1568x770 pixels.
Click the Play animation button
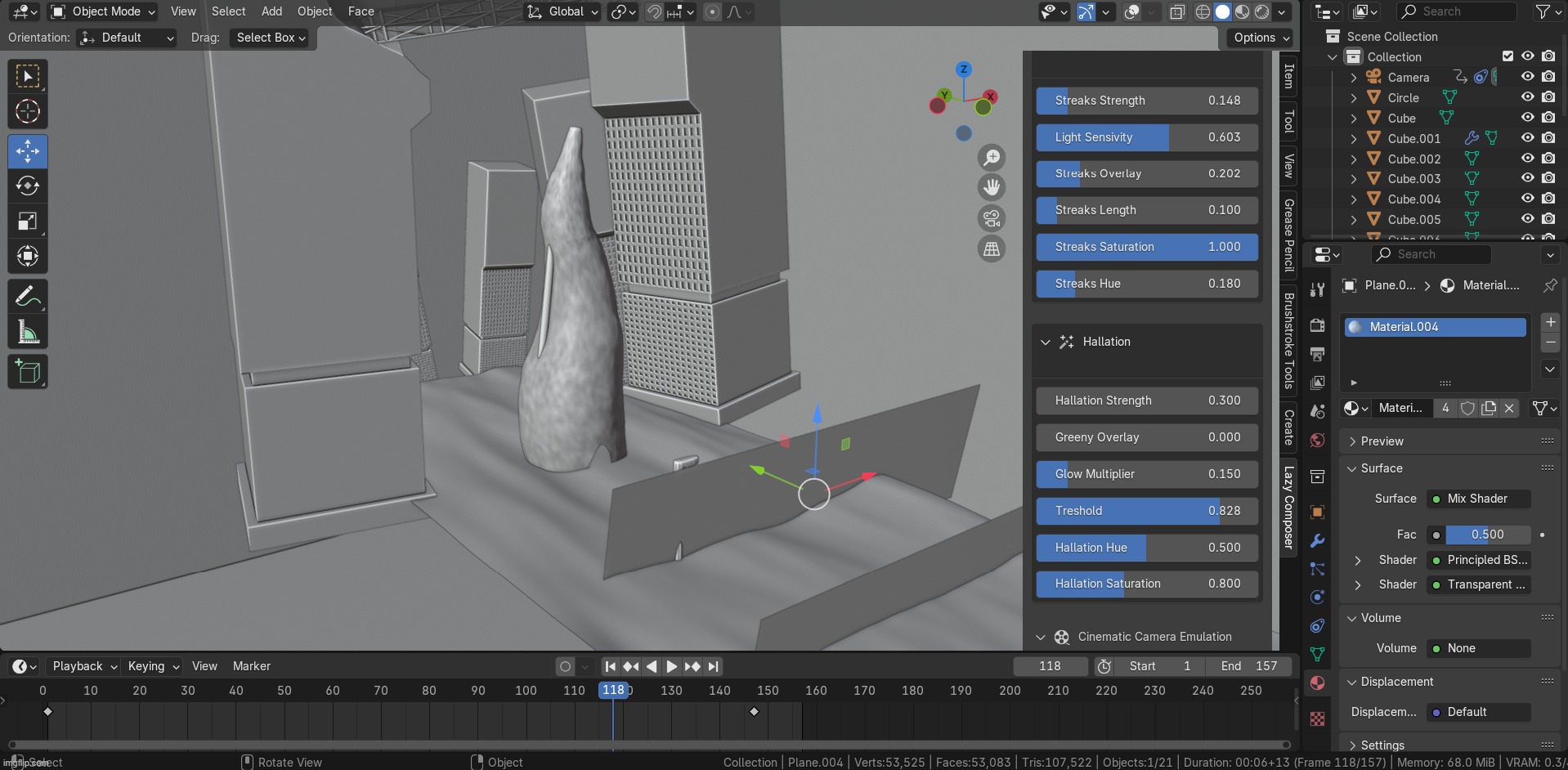click(x=671, y=667)
